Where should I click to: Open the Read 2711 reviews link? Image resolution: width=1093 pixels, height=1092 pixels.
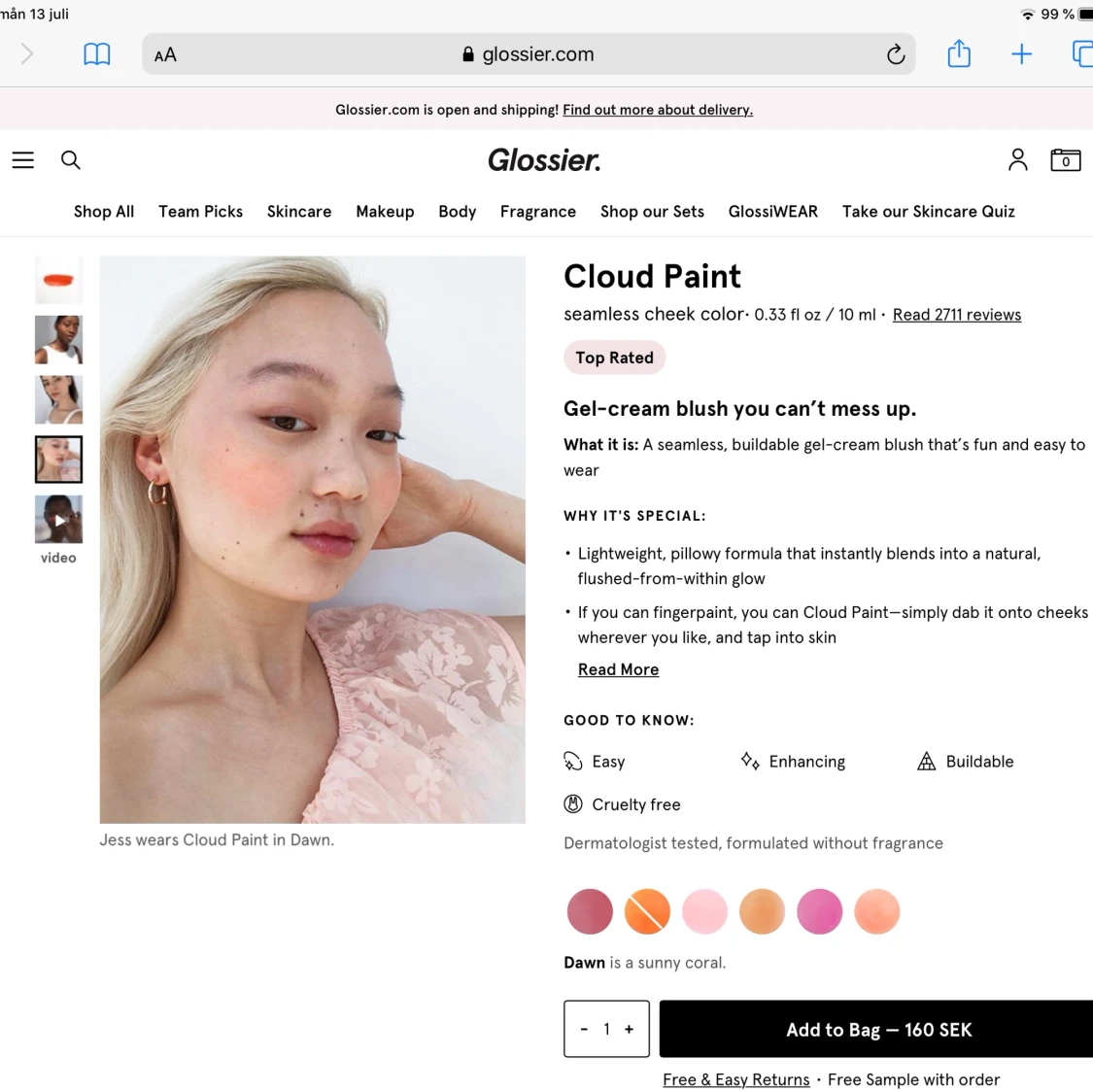[956, 314]
